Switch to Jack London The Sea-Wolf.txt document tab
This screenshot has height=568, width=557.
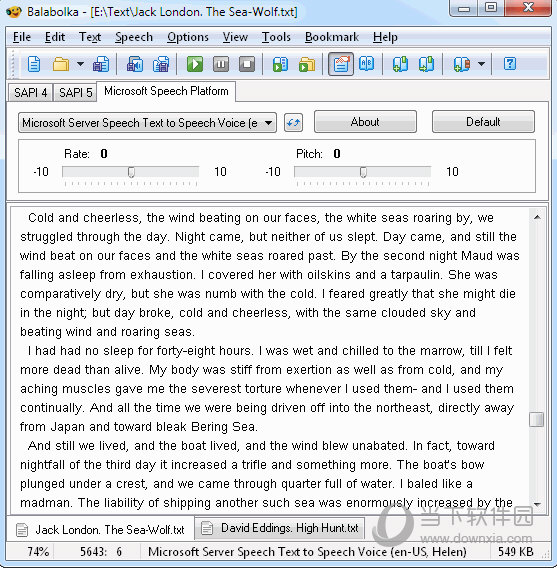click(100, 530)
